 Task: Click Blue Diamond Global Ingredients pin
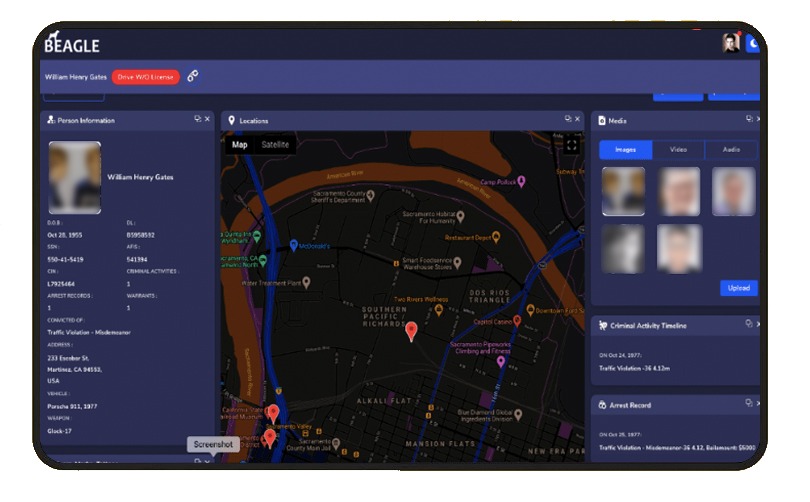point(518,414)
